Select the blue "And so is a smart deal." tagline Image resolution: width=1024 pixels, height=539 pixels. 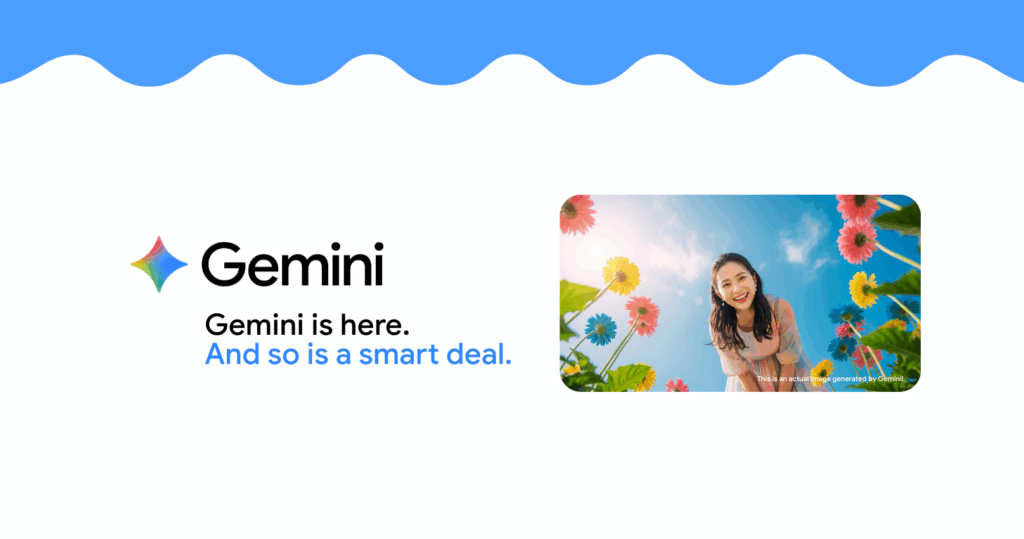tap(358, 354)
